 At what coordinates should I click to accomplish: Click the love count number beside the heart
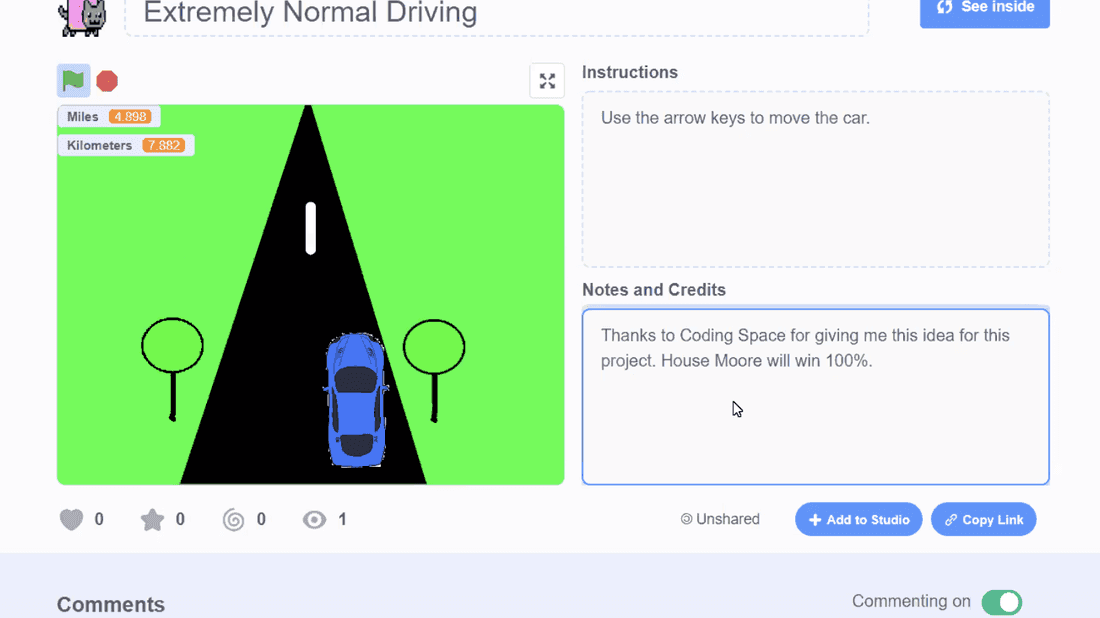[99, 519]
